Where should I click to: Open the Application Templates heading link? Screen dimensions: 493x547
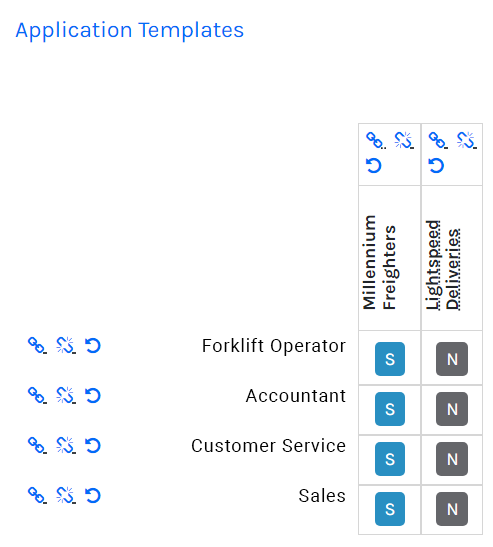coord(129,30)
